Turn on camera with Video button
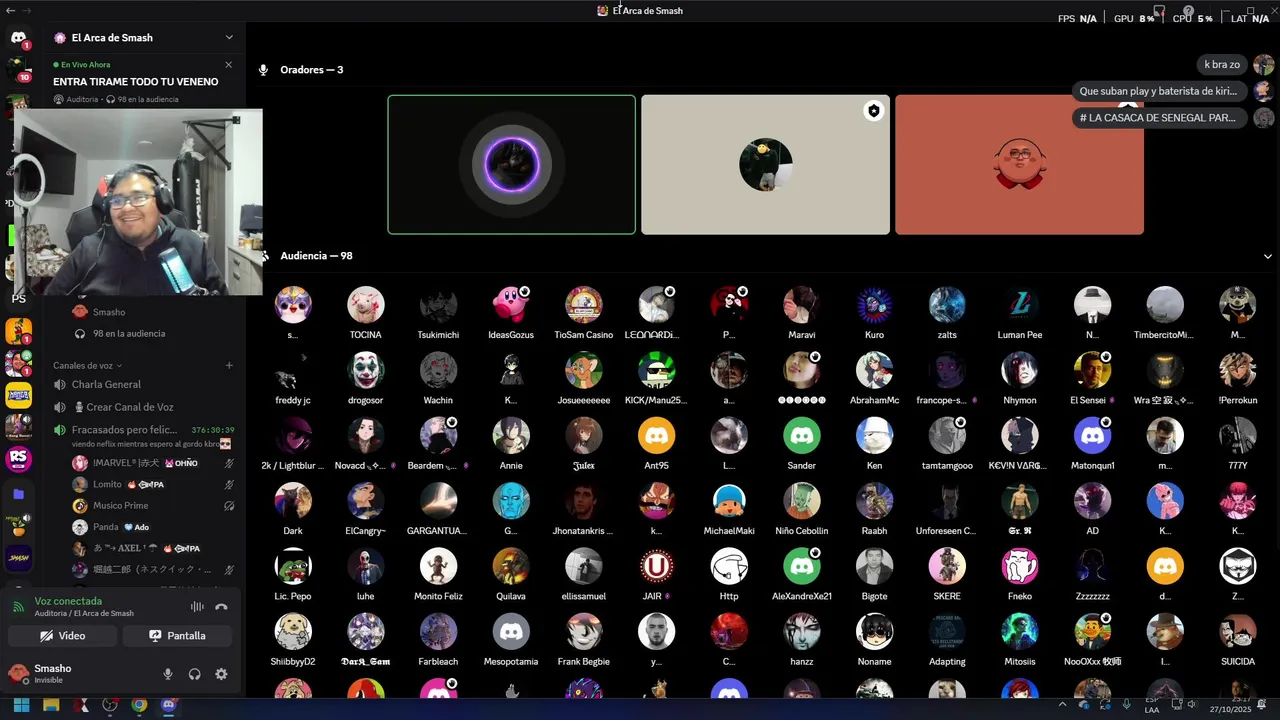Screen dimensions: 1280x720 point(62,636)
